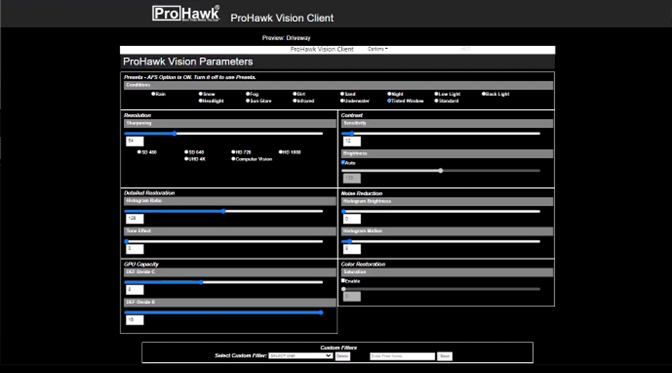Click the DEF Divide C value field
Viewport: 672px width, 373px height.
135,289
